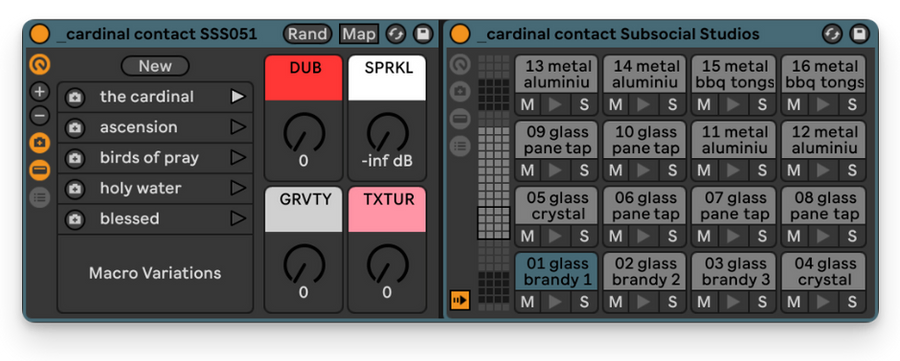Viewport: 900px width, 361px height.
Task: Launch 'the cardinal' macro variation
Action: 238,97
